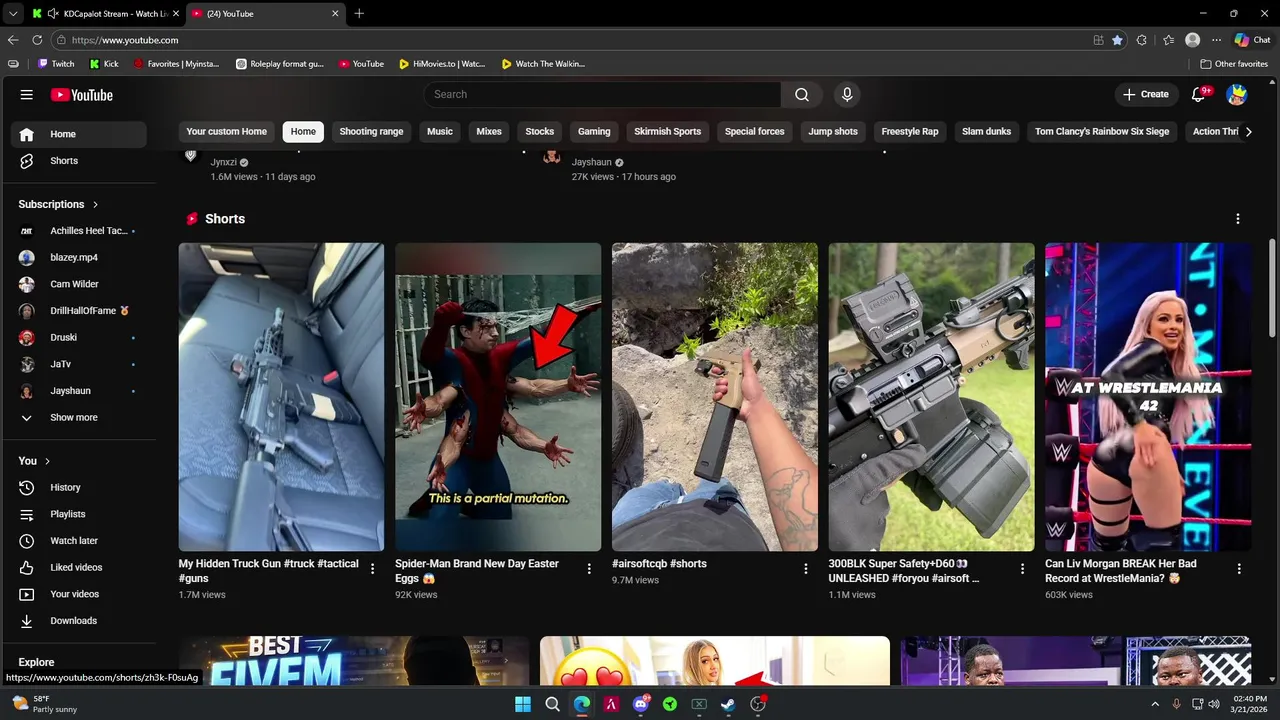Show hidden system tray icons
1280x720 pixels.
point(1156,704)
